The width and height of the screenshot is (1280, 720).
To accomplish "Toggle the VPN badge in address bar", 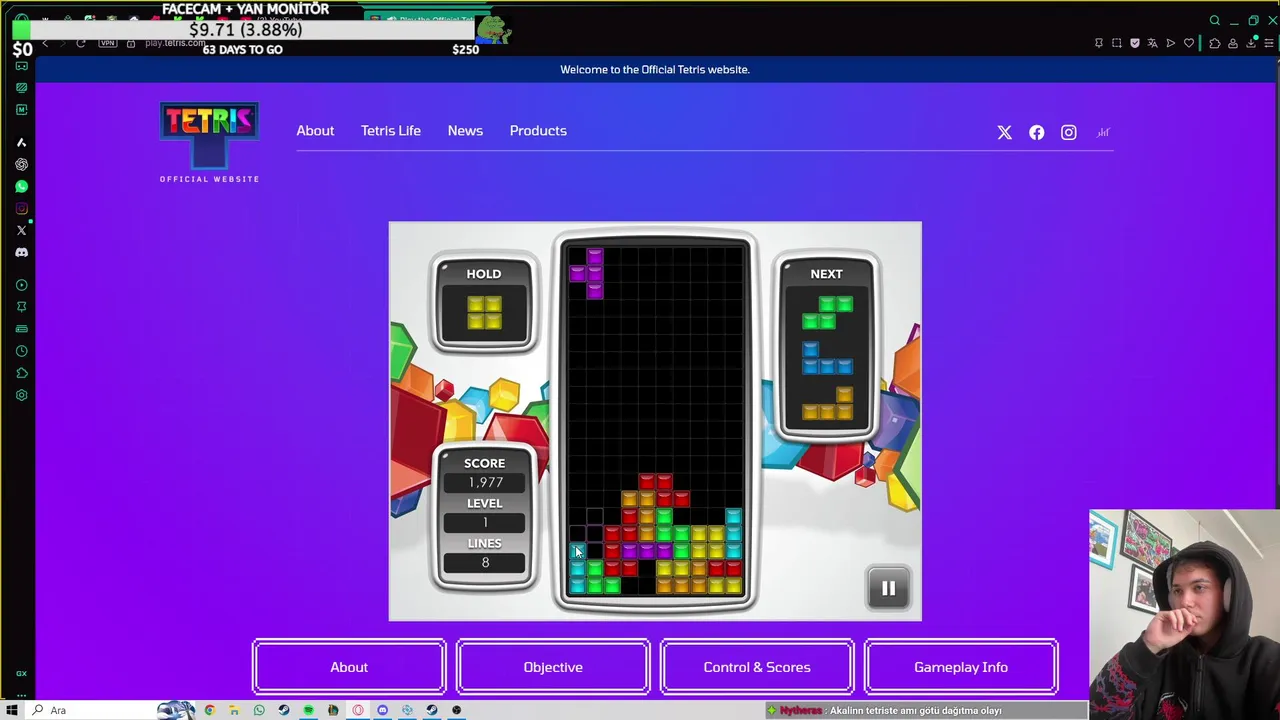I will (108, 43).
